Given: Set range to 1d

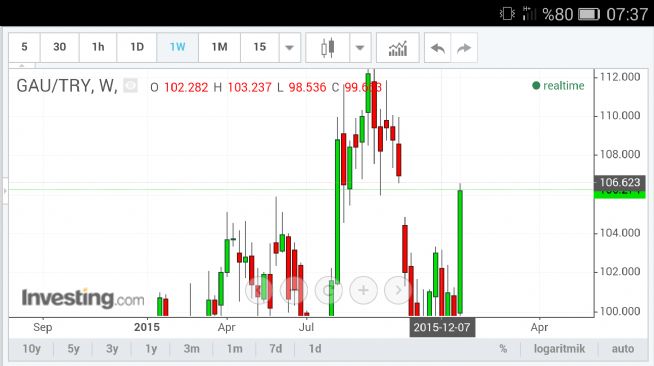Looking at the screenshot, I should coord(315,349).
